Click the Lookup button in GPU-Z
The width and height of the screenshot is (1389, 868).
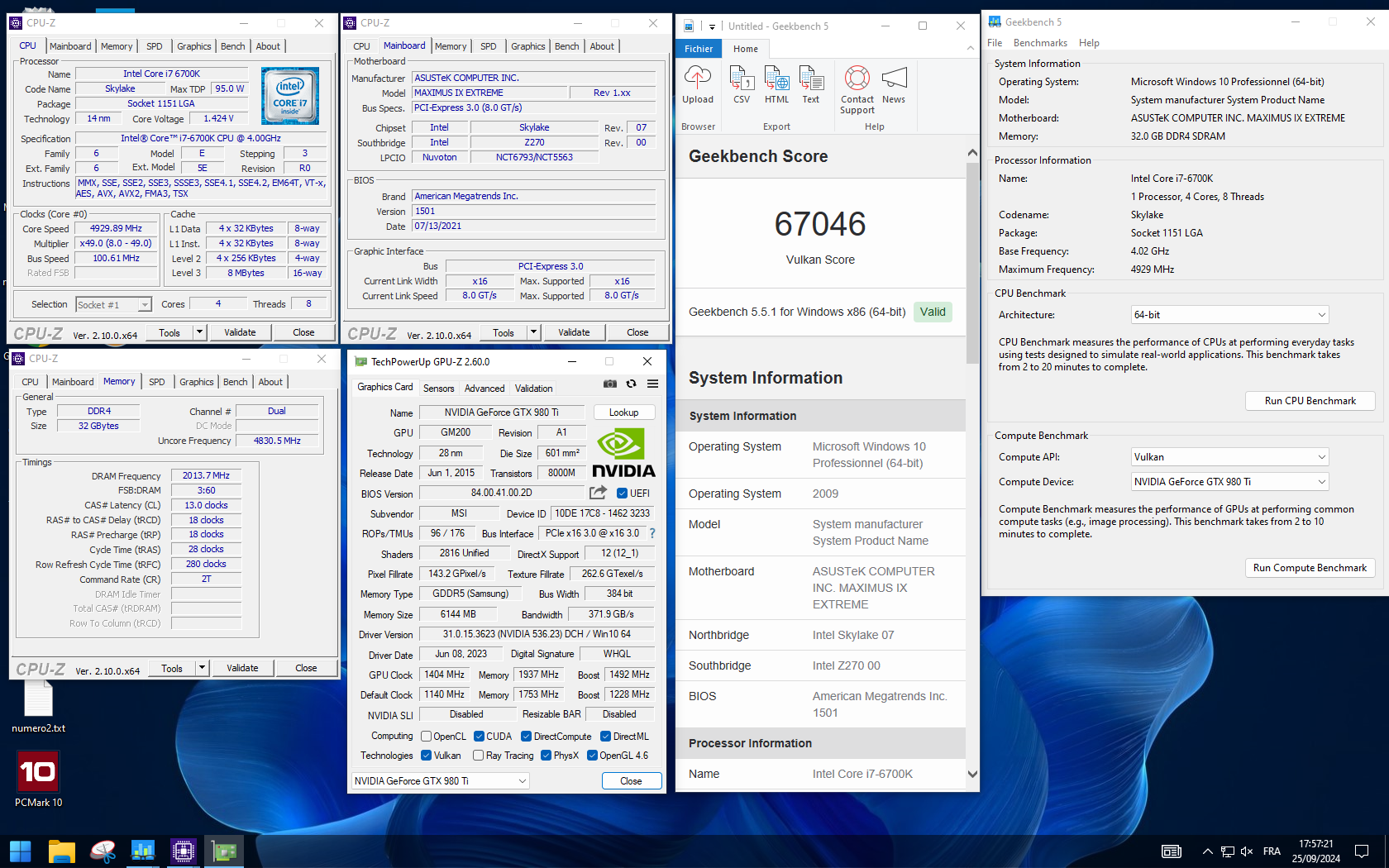(x=623, y=413)
